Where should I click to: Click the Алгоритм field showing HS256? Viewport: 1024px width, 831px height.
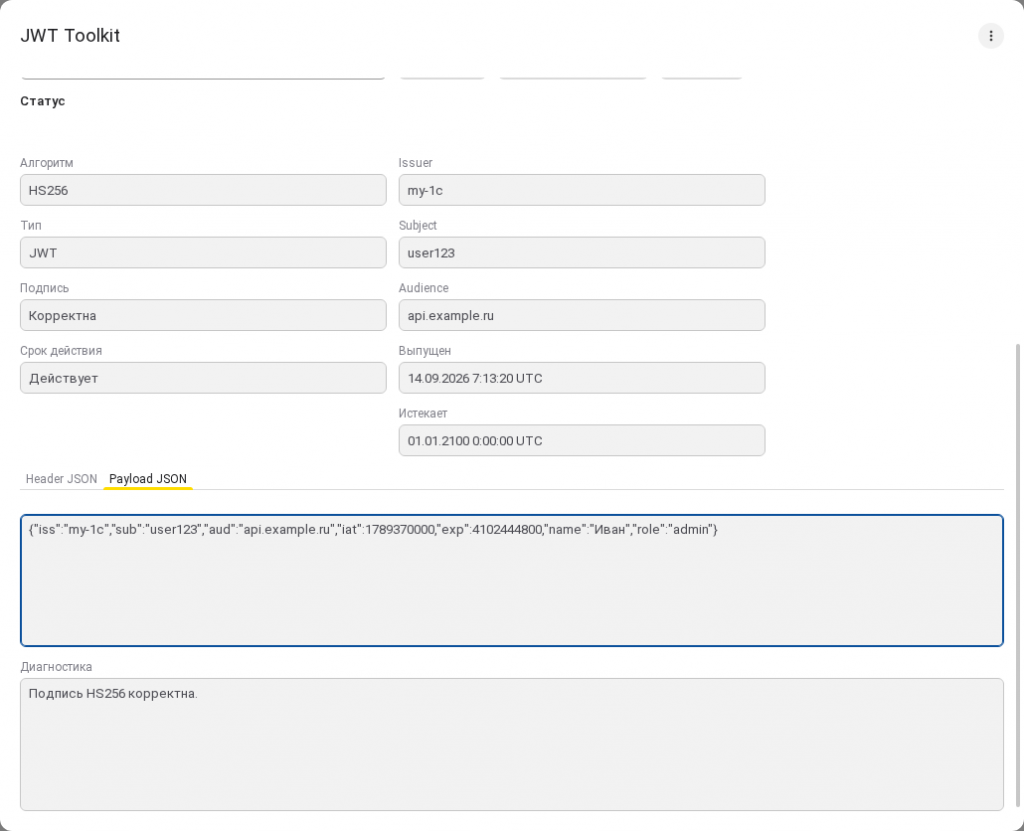tap(203, 190)
